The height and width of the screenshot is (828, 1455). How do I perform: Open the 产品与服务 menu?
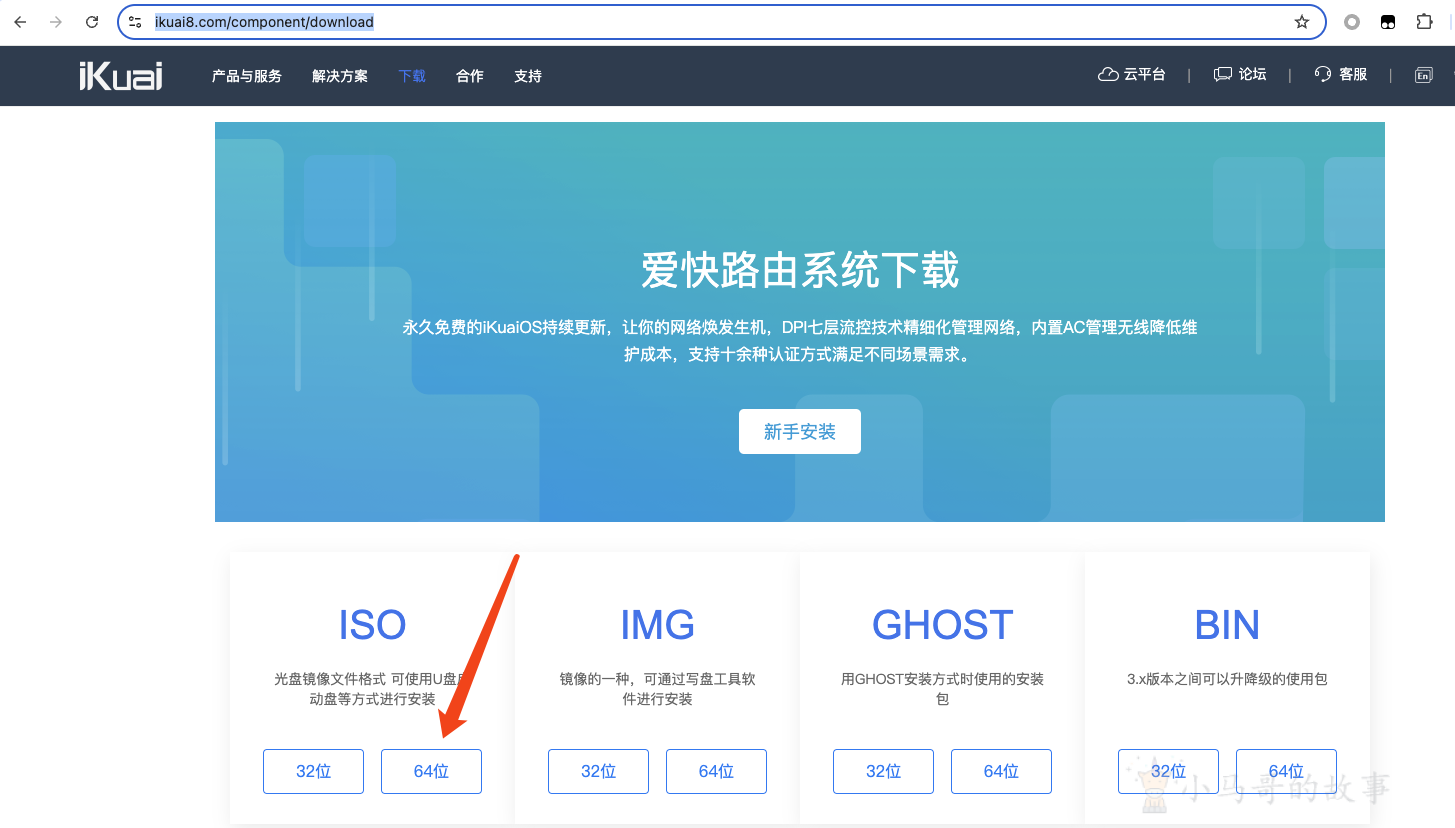click(x=247, y=76)
